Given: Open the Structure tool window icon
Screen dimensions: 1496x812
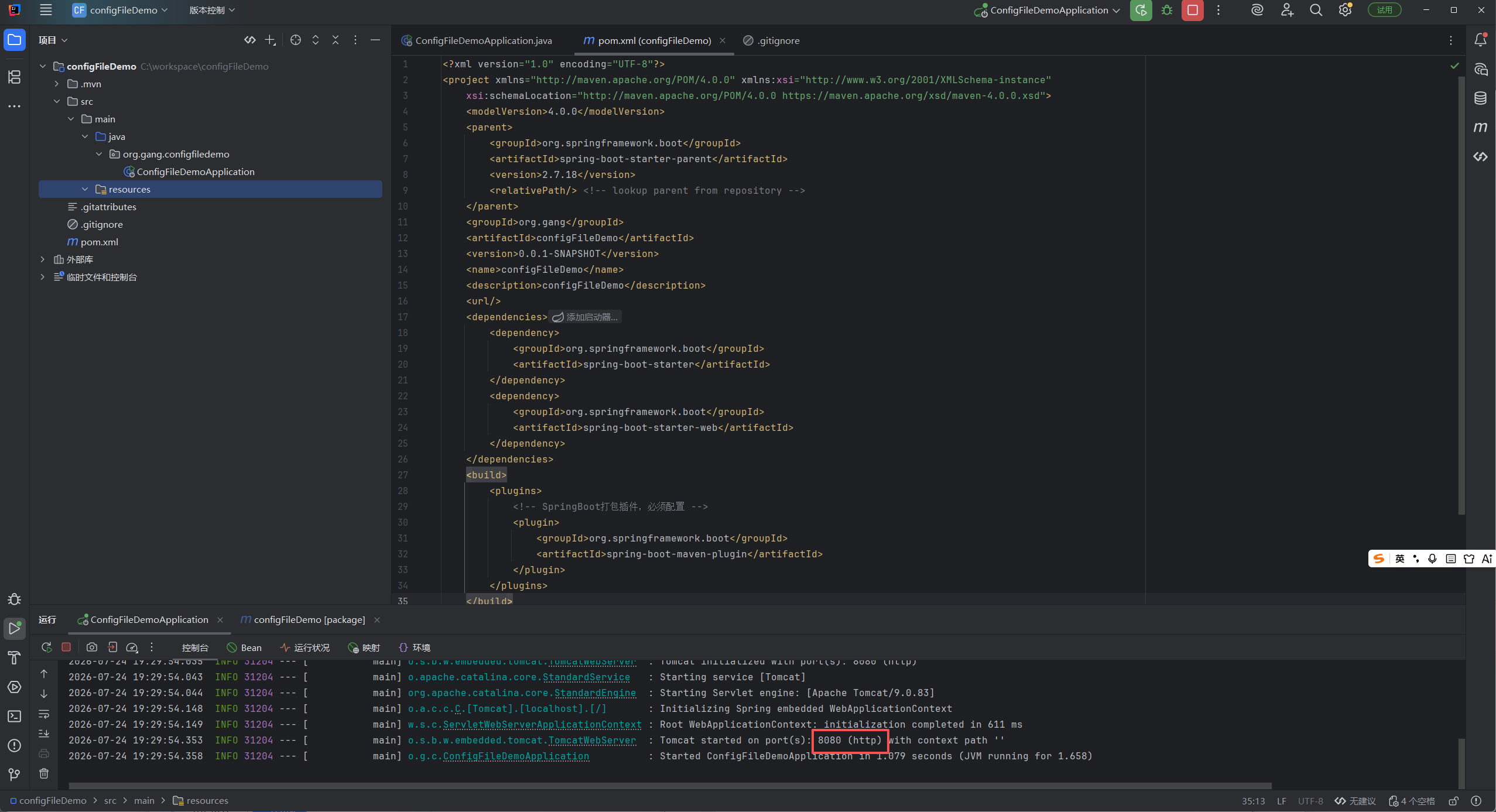Looking at the screenshot, I should 15,77.
